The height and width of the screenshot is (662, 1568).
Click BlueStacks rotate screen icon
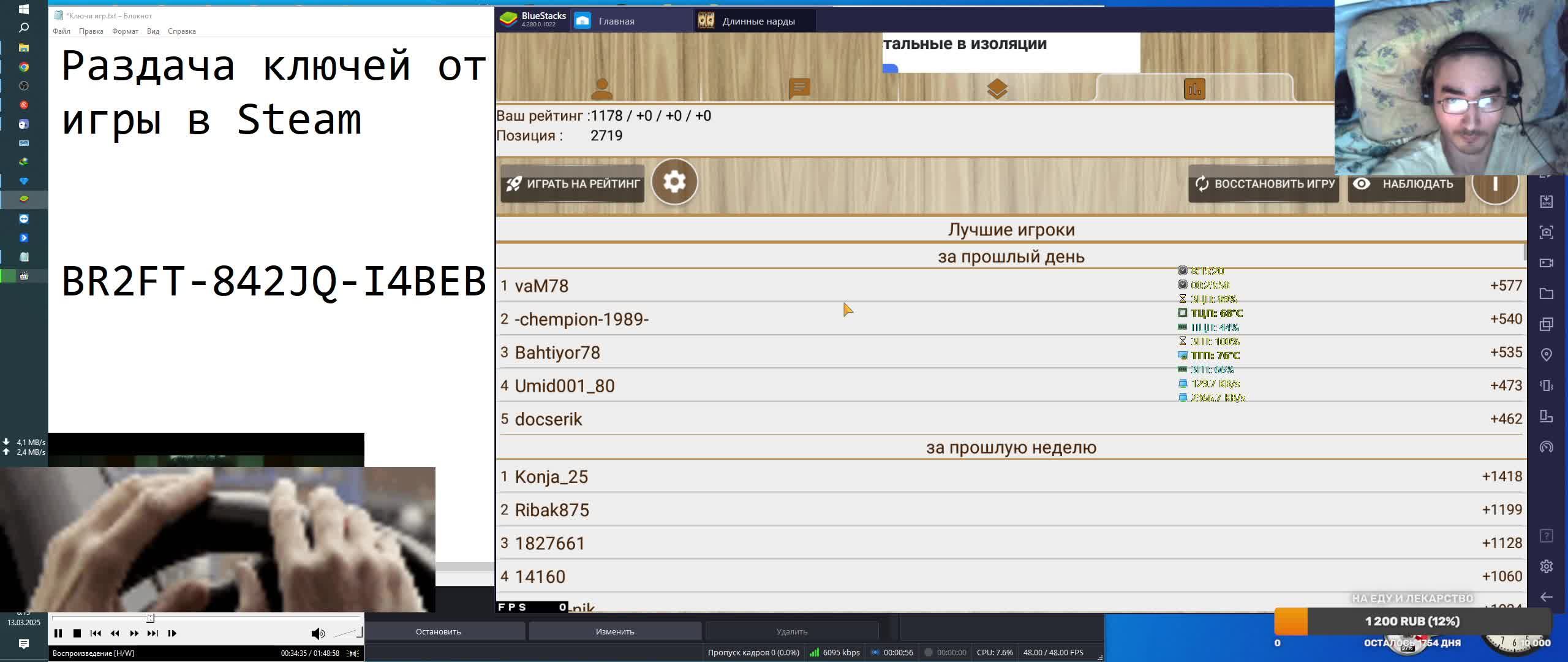click(1547, 416)
